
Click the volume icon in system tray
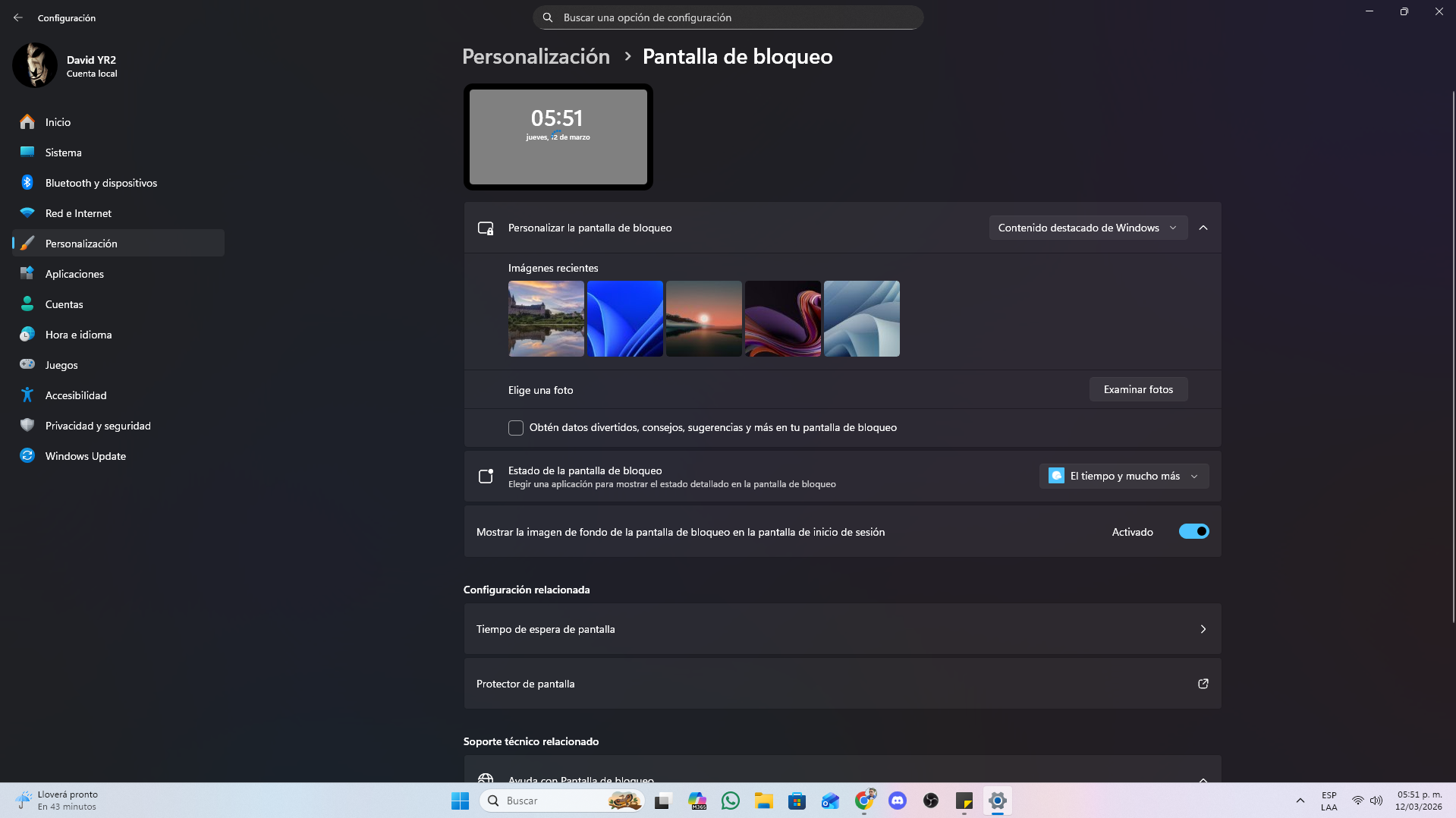pyautogui.click(x=1376, y=801)
